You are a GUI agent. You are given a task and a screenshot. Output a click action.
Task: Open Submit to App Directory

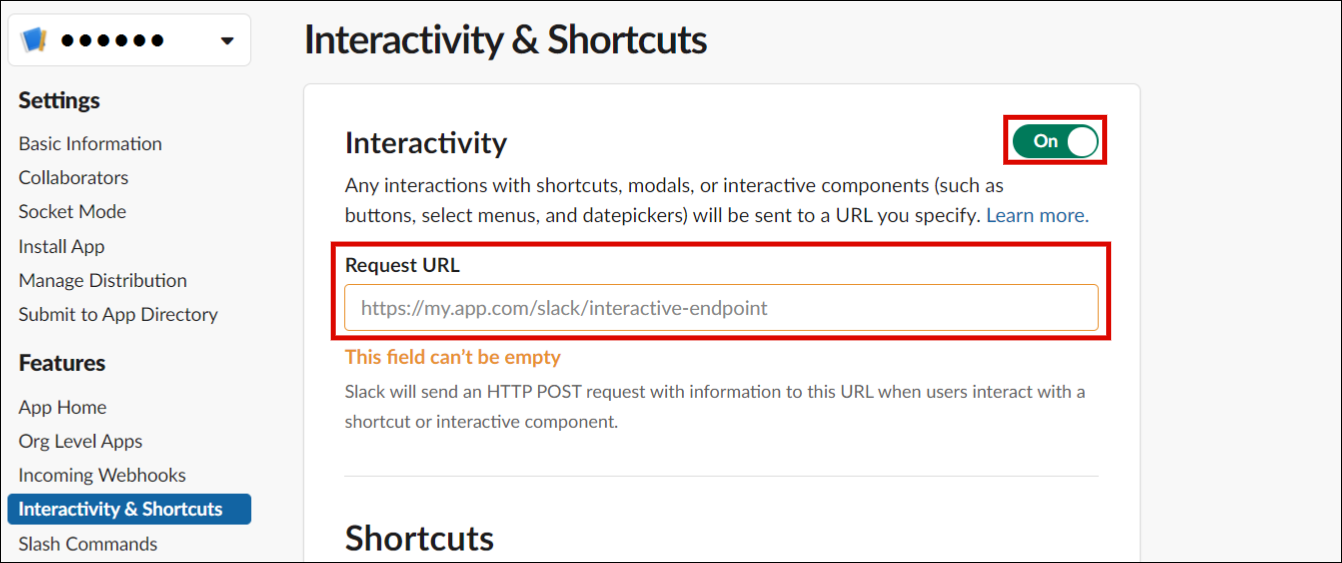click(118, 314)
